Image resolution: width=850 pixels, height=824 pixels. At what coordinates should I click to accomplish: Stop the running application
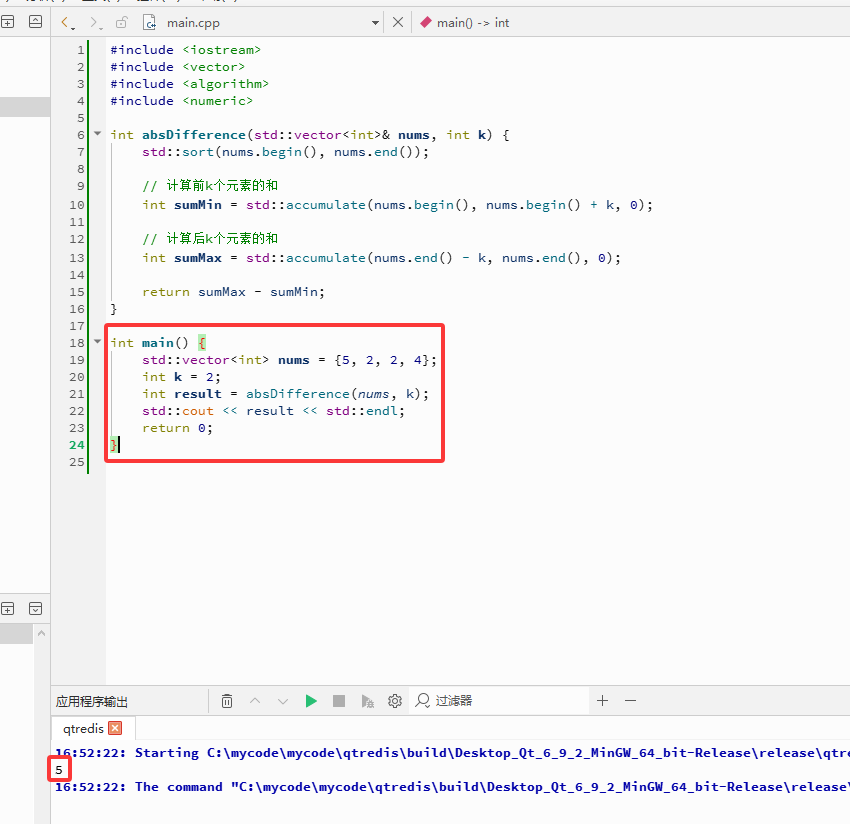(x=339, y=701)
